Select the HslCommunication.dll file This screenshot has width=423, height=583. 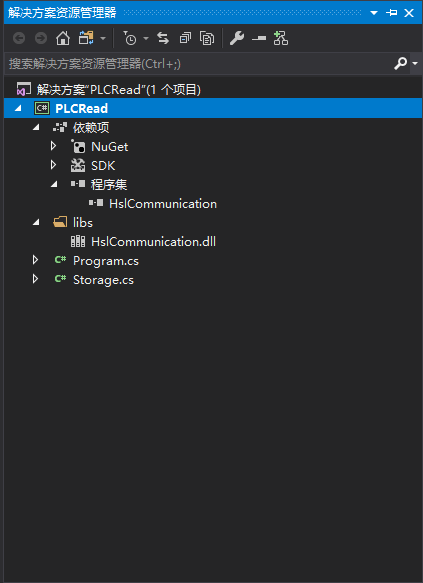[x=154, y=242]
